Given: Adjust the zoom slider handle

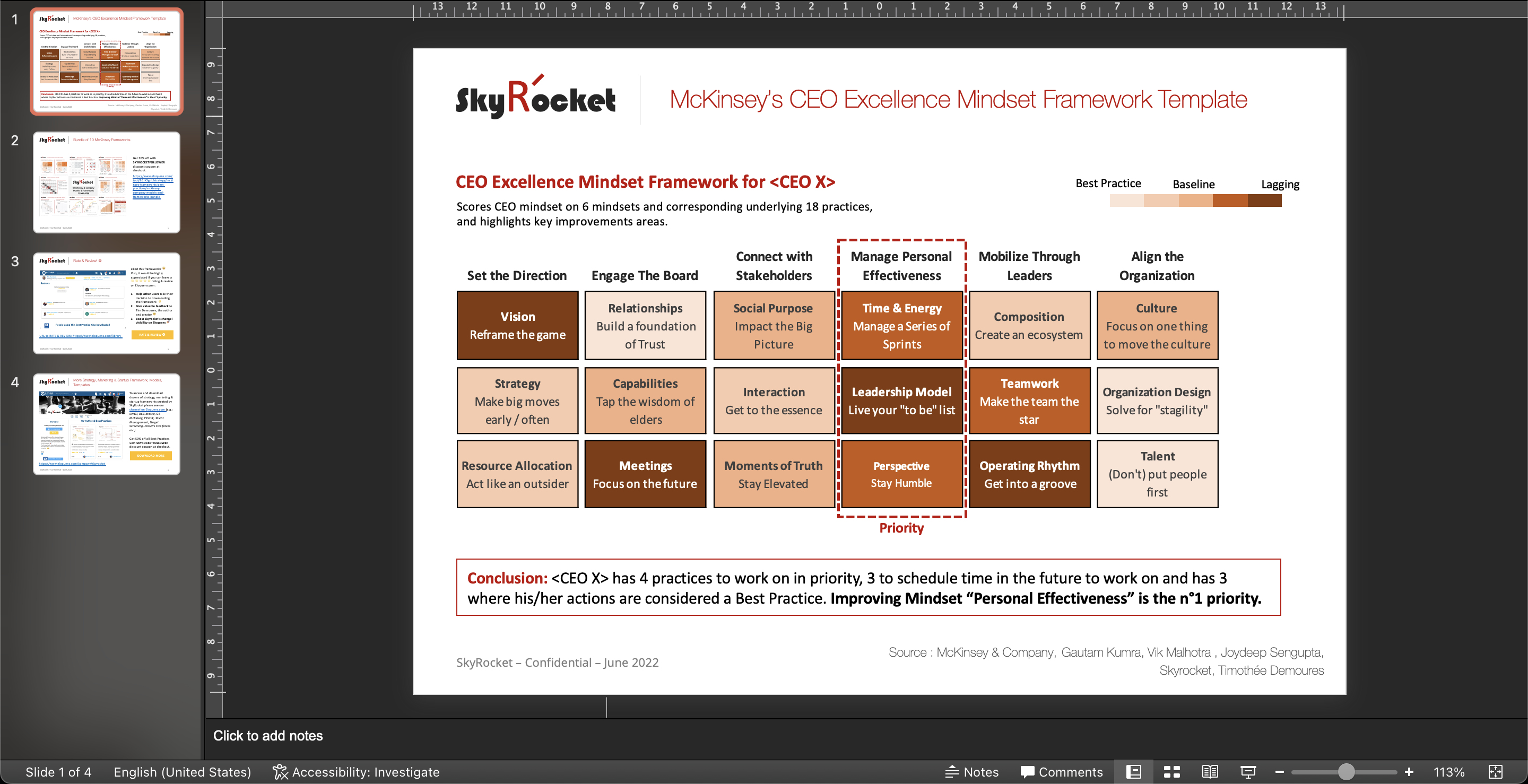Looking at the screenshot, I should pos(1347,772).
